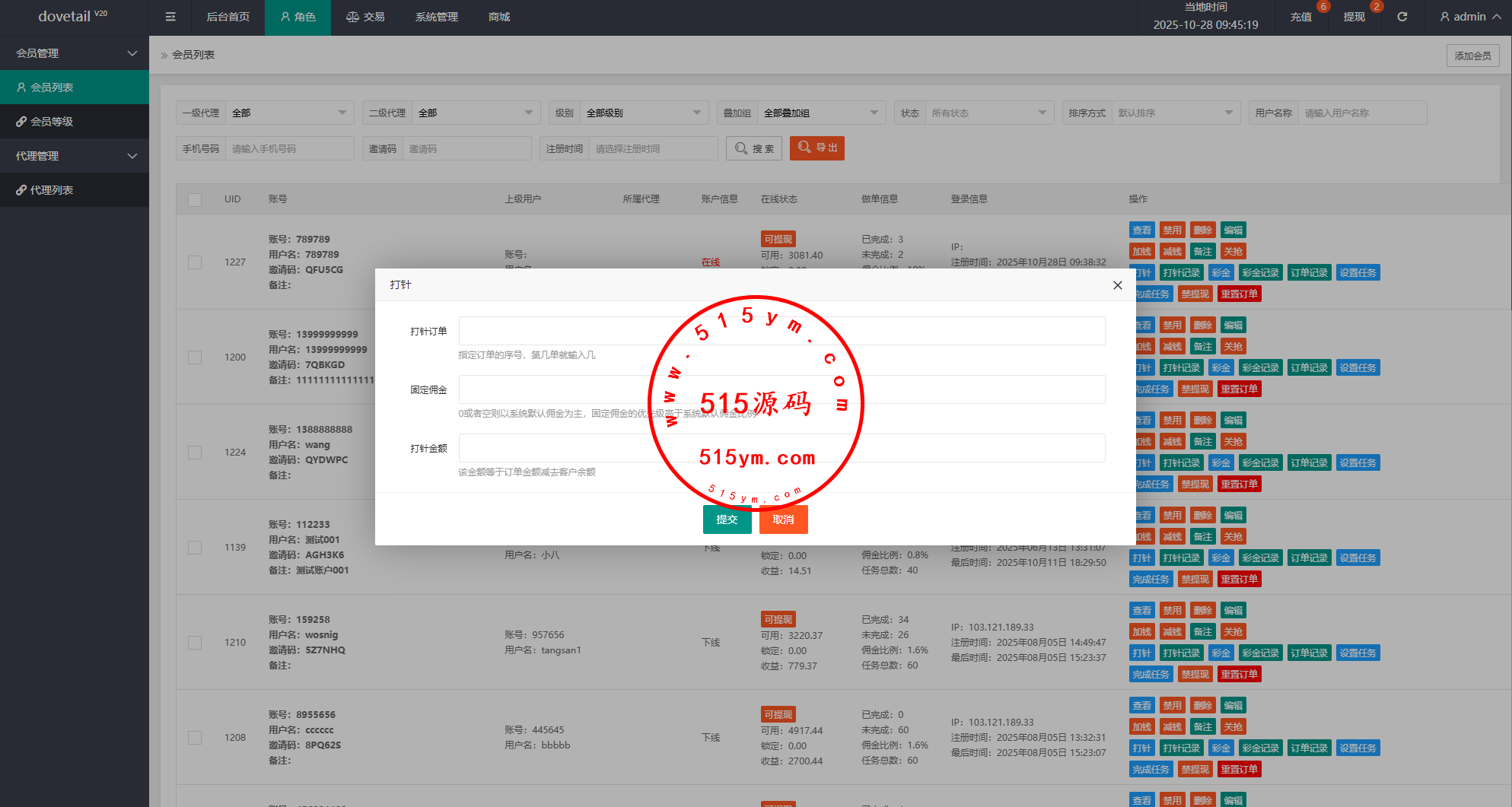
Task: Check the row checkbox for UID 1210
Action: click(x=195, y=643)
